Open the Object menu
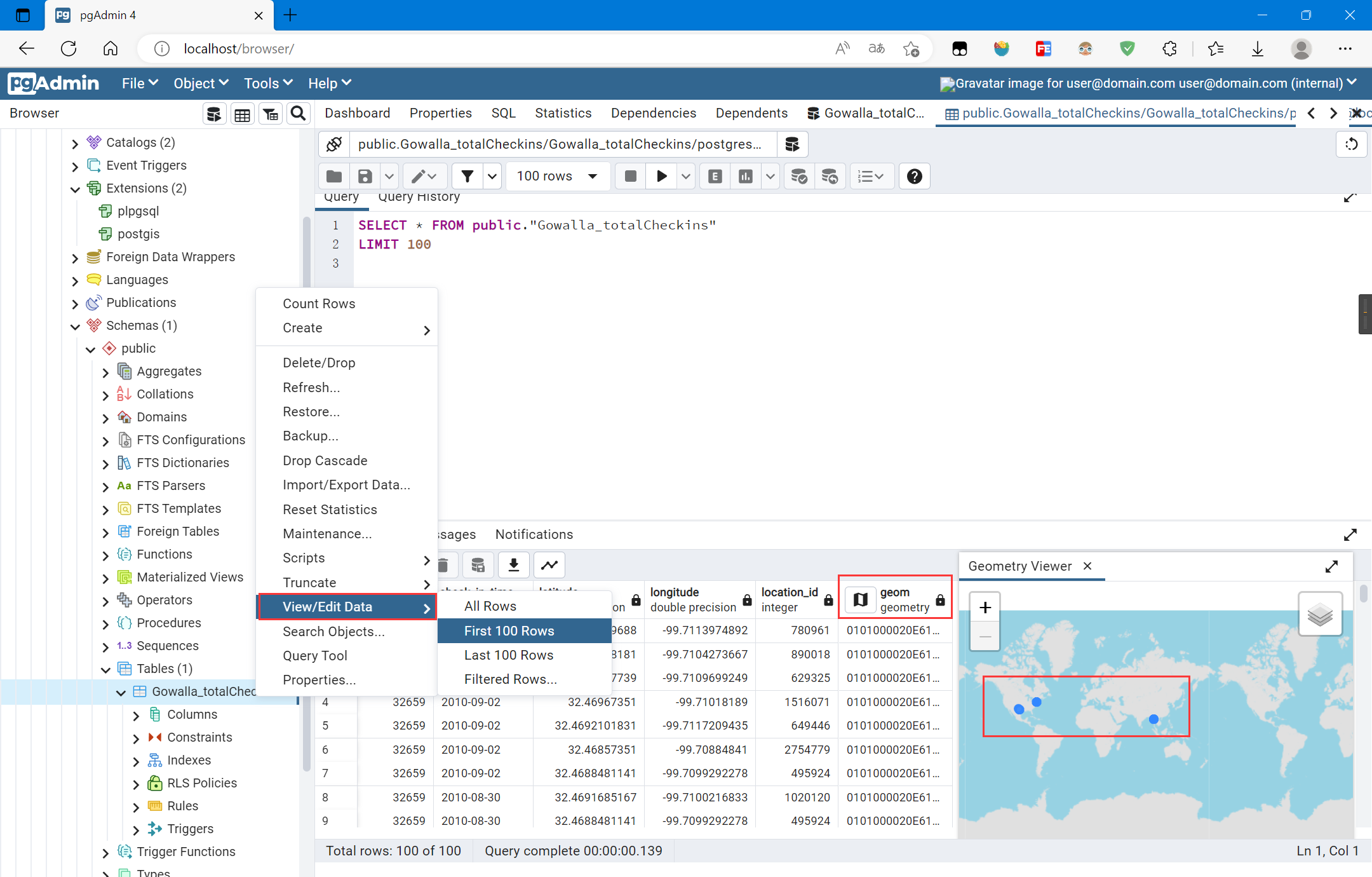 tap(201, 83)
